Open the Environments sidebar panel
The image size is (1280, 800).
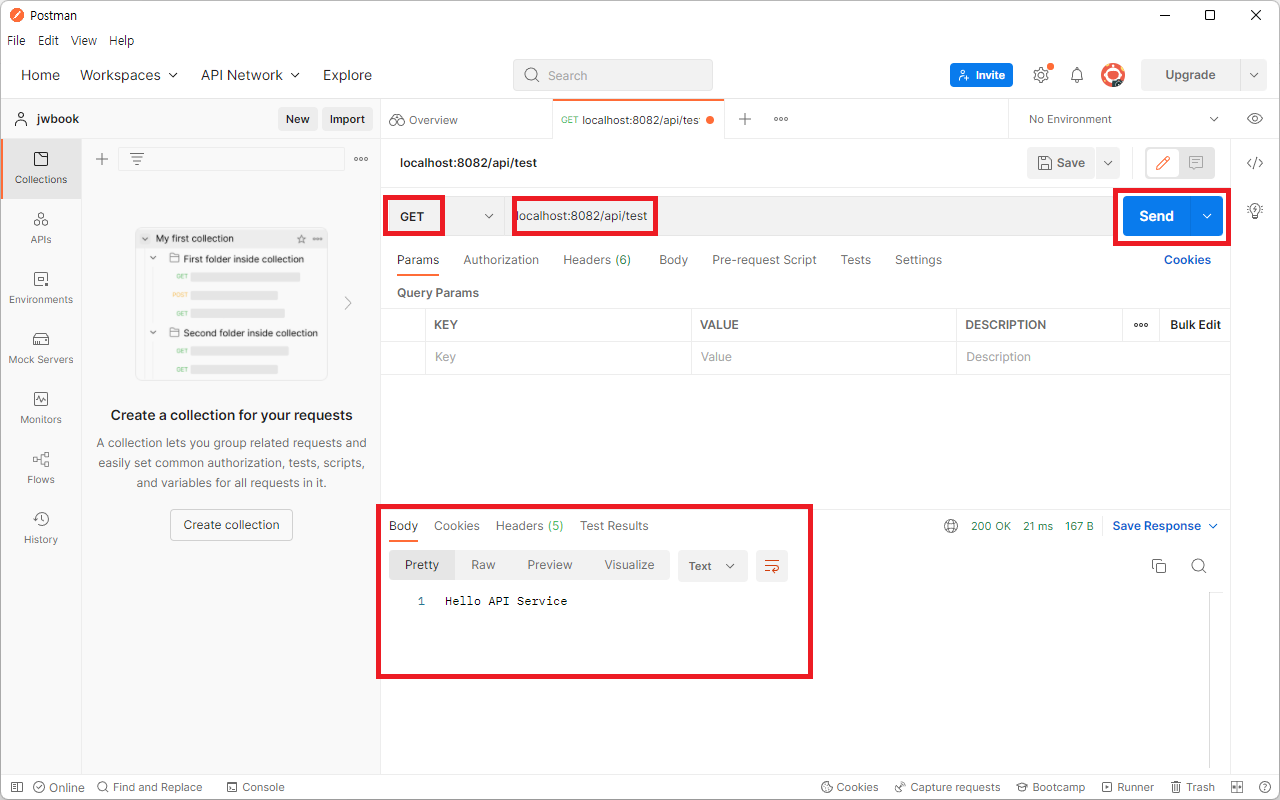[x=41, y=288]
